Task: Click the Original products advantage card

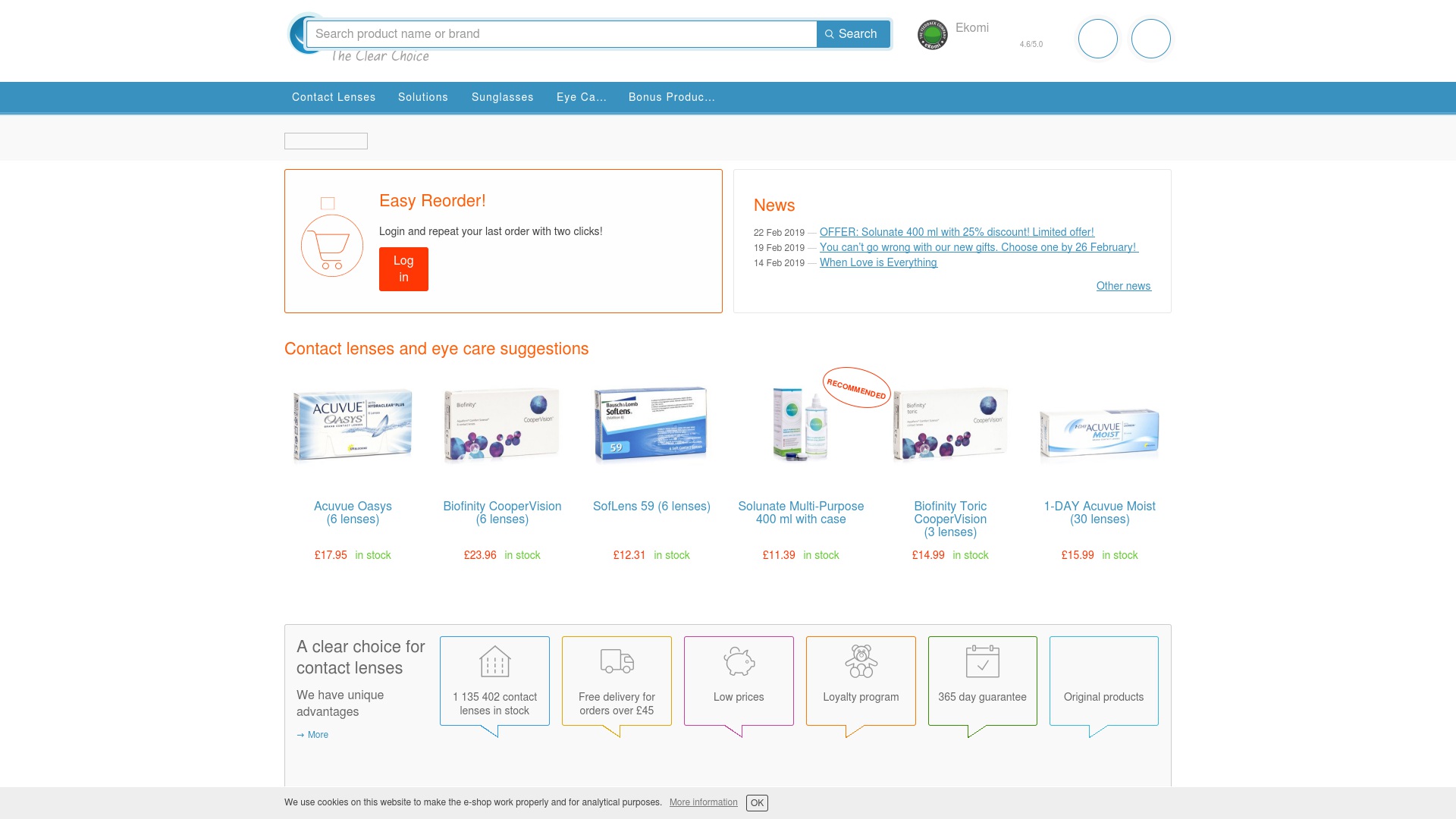Action: (1104, 681)
